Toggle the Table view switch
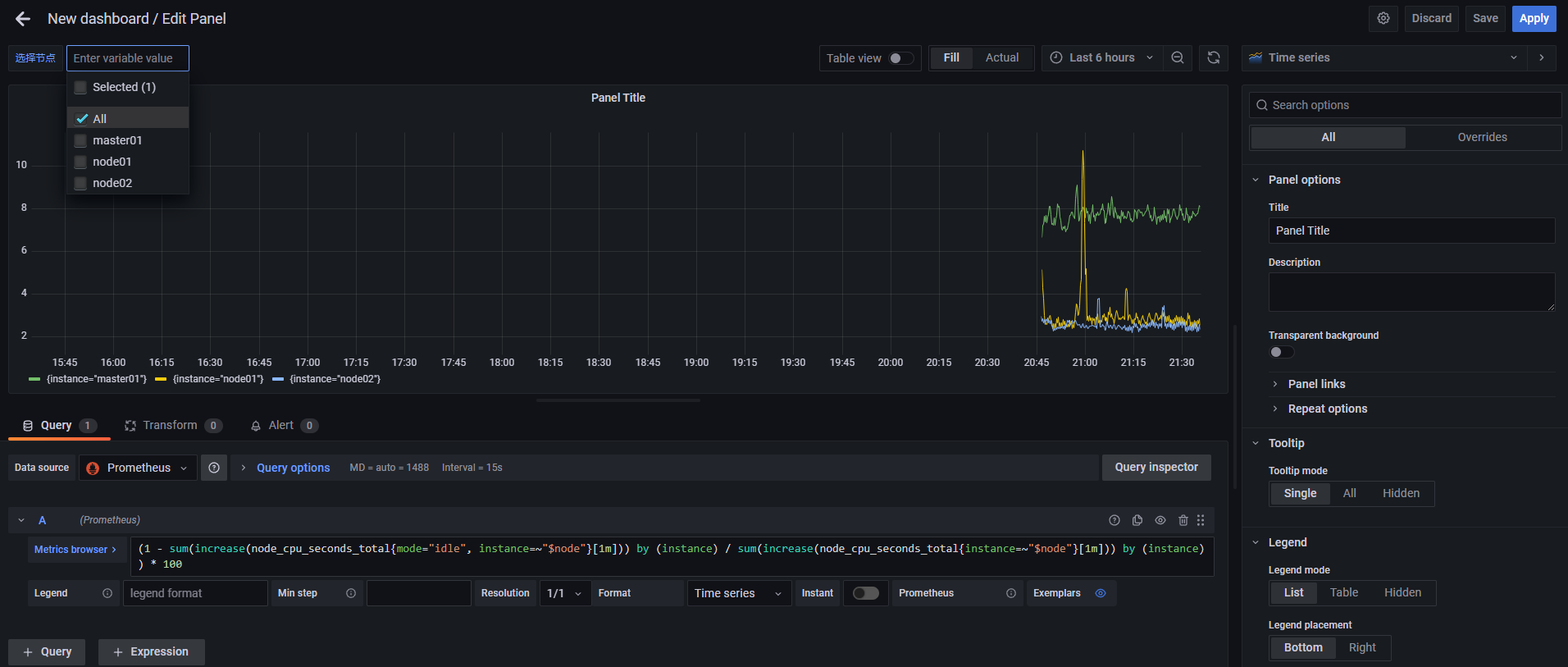This screenshot has height=667, width=1568. [901, 58]
